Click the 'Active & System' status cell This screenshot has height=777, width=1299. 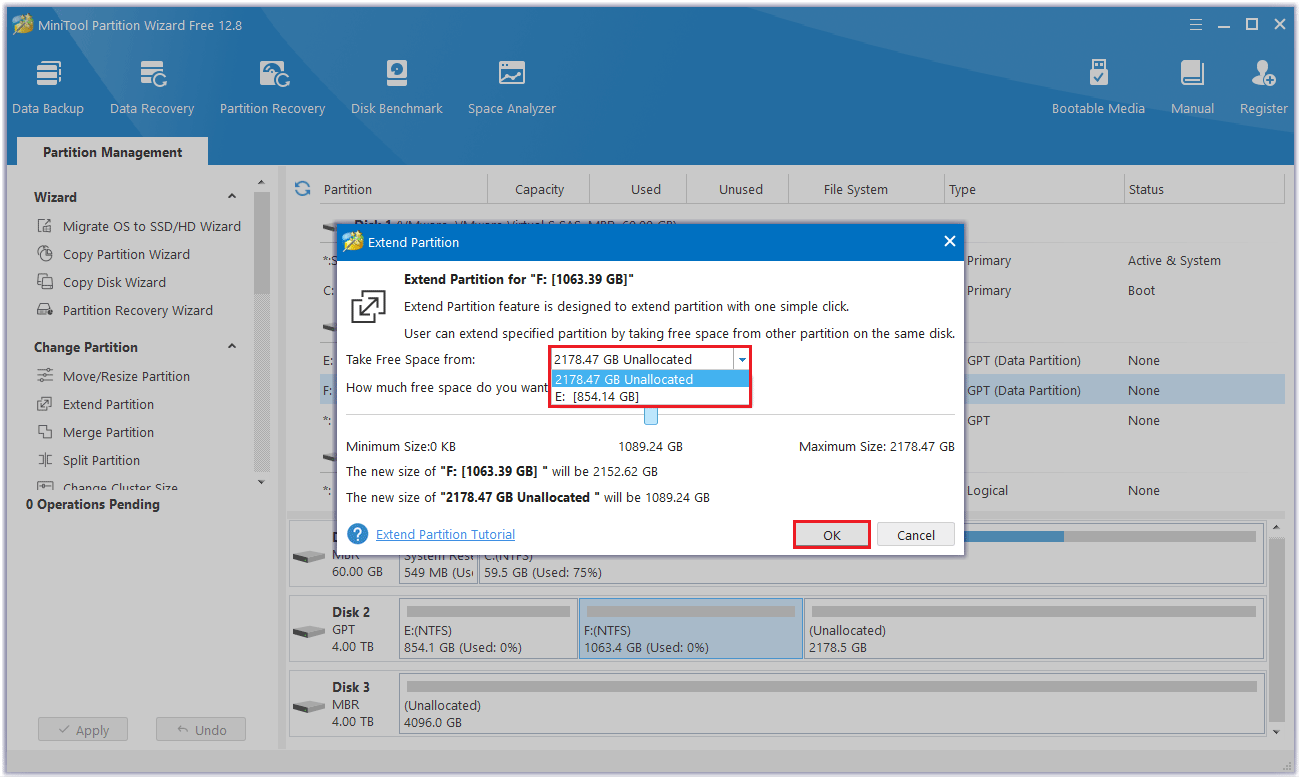1174,260
